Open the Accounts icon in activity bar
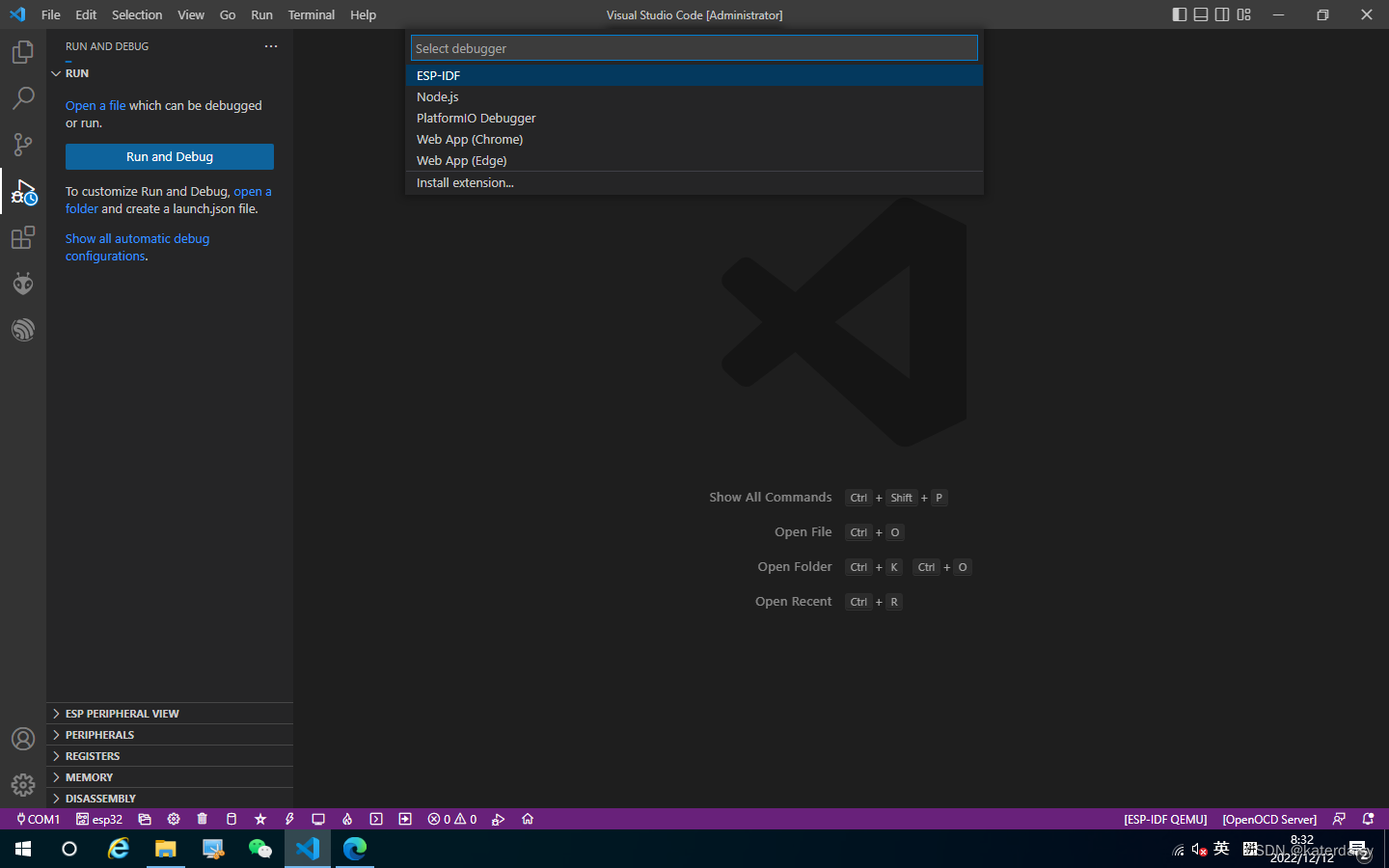1389x868 pixels. tap(23, 739)
